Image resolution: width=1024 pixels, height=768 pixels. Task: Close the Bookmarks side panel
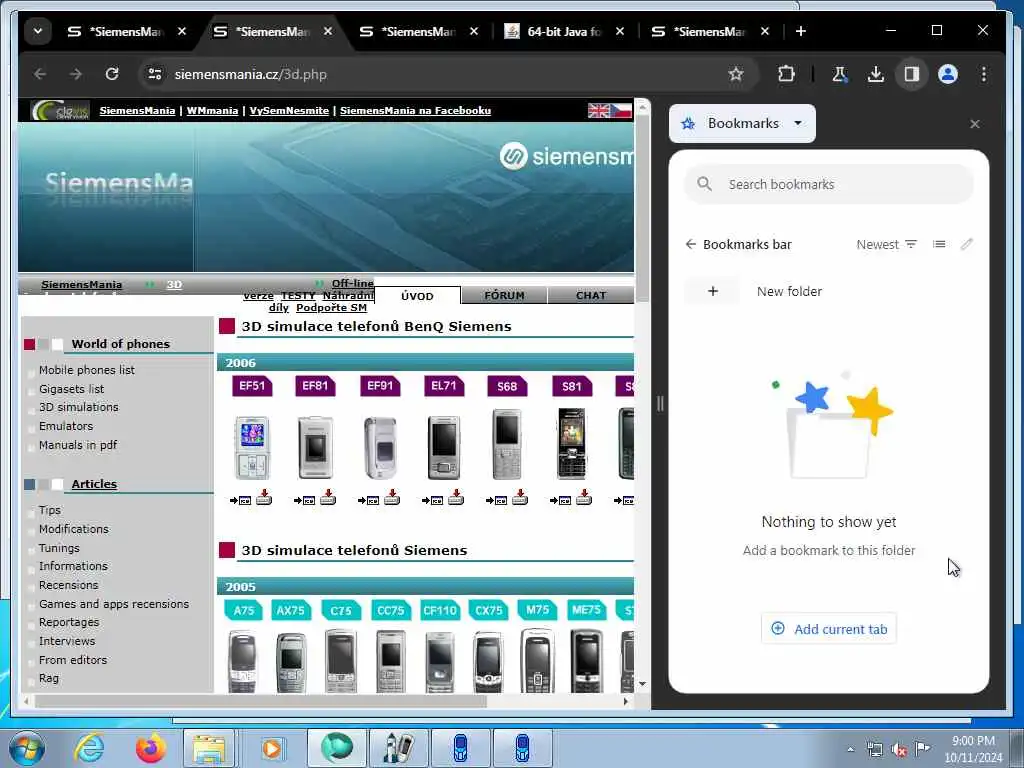pyautogui.click(x=975, y=124)
